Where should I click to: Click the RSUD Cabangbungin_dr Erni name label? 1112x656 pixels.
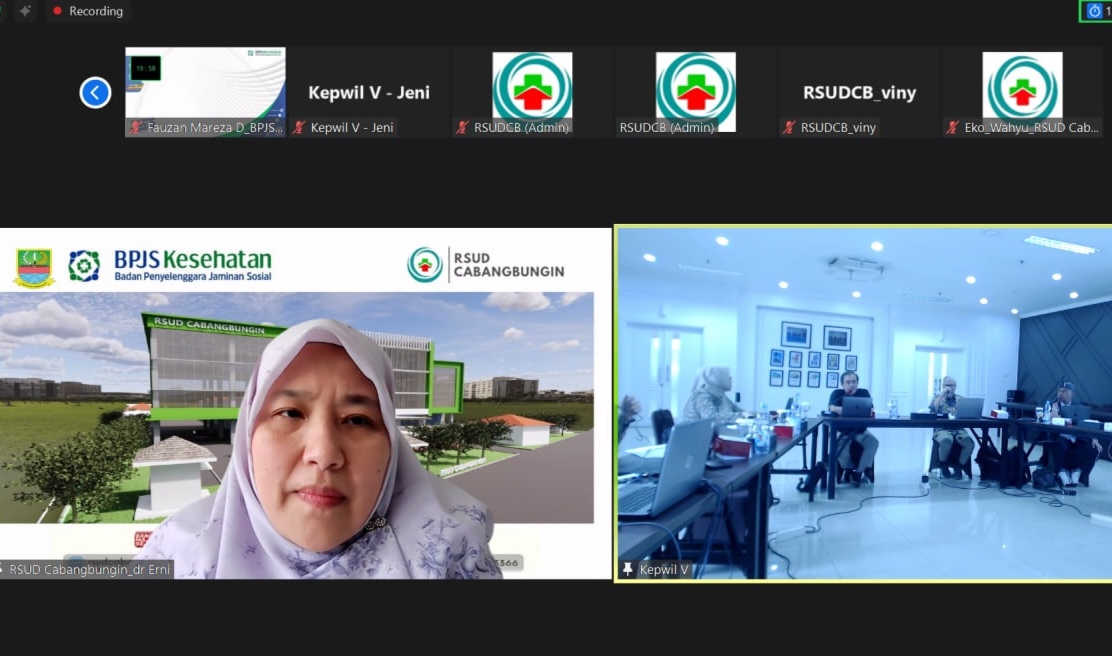(90, 570)
